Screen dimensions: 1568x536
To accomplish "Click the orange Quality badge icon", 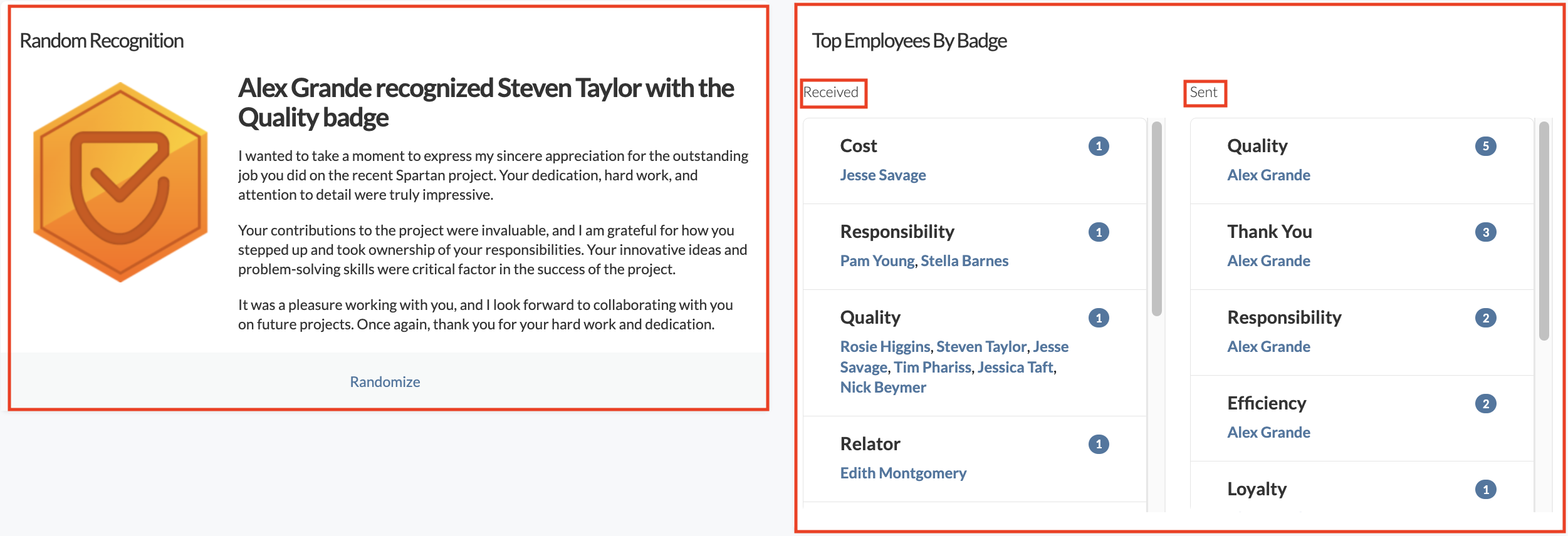I will coord(120,182).
